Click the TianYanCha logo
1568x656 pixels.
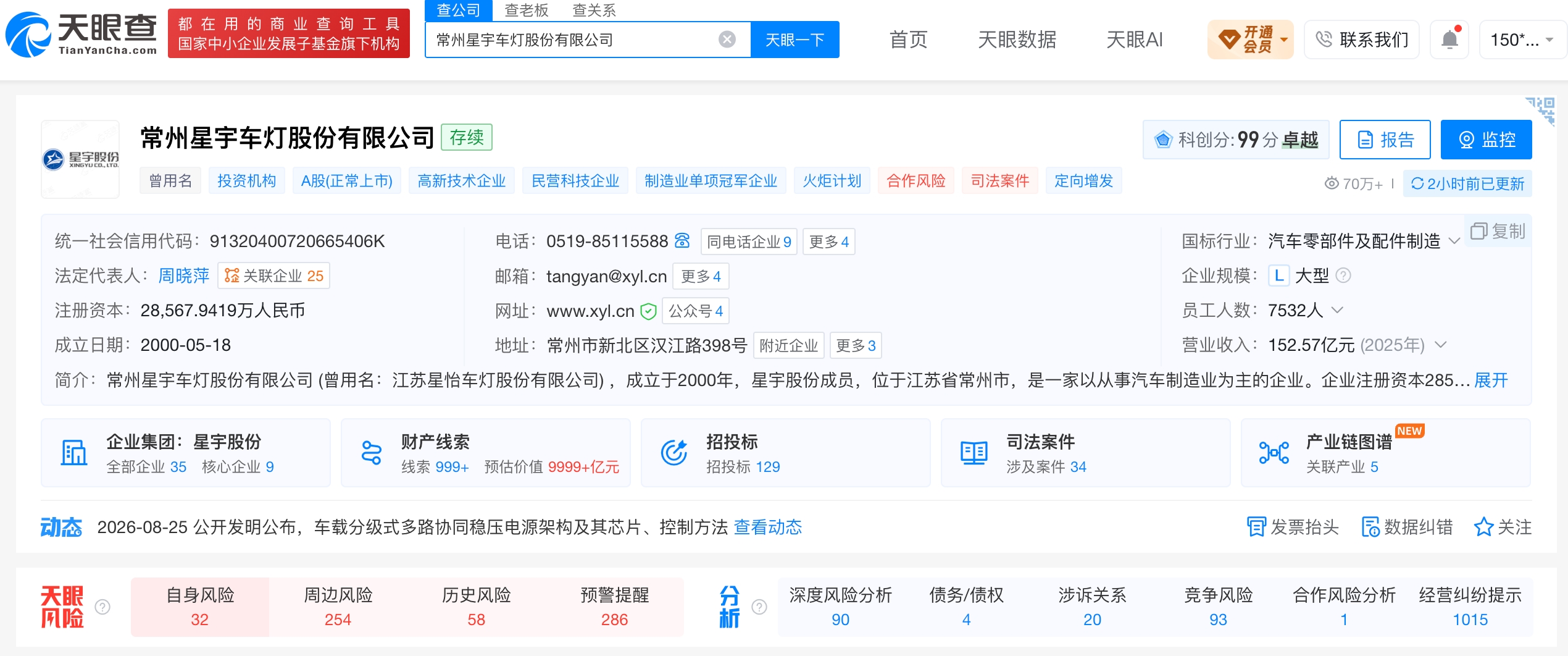click(x=81, y=34)
